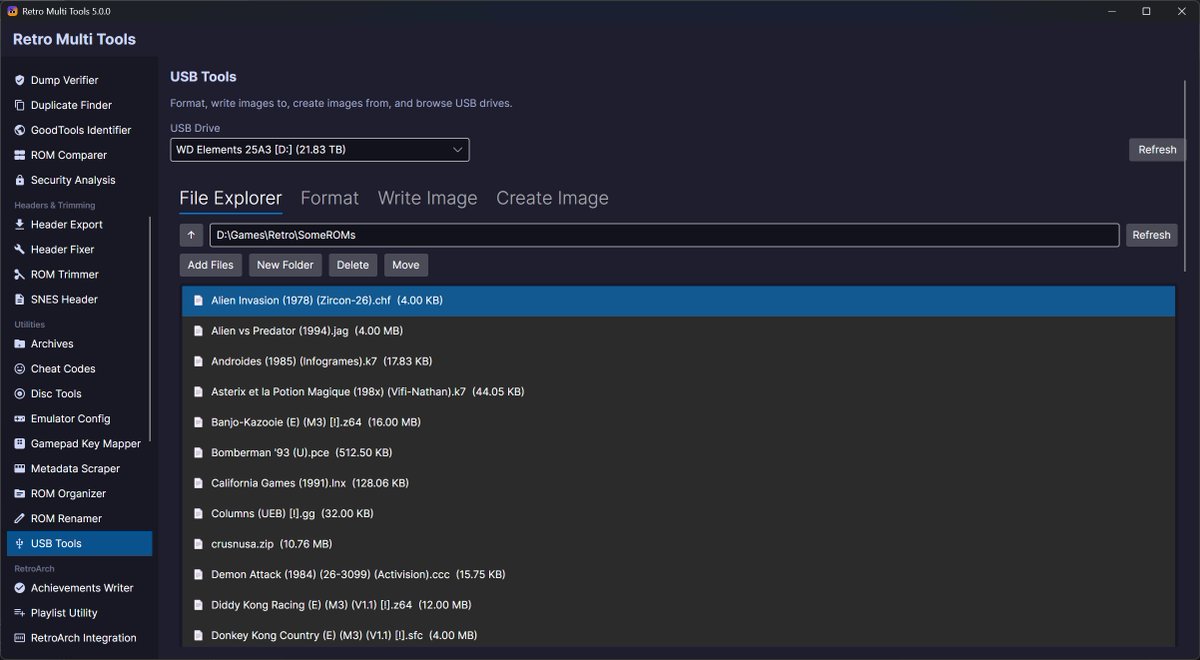Viewport: 1200px width, 660px height.
Task: Open ROM Trimmer
Action: pyautogui.click(x=77, y=274)
